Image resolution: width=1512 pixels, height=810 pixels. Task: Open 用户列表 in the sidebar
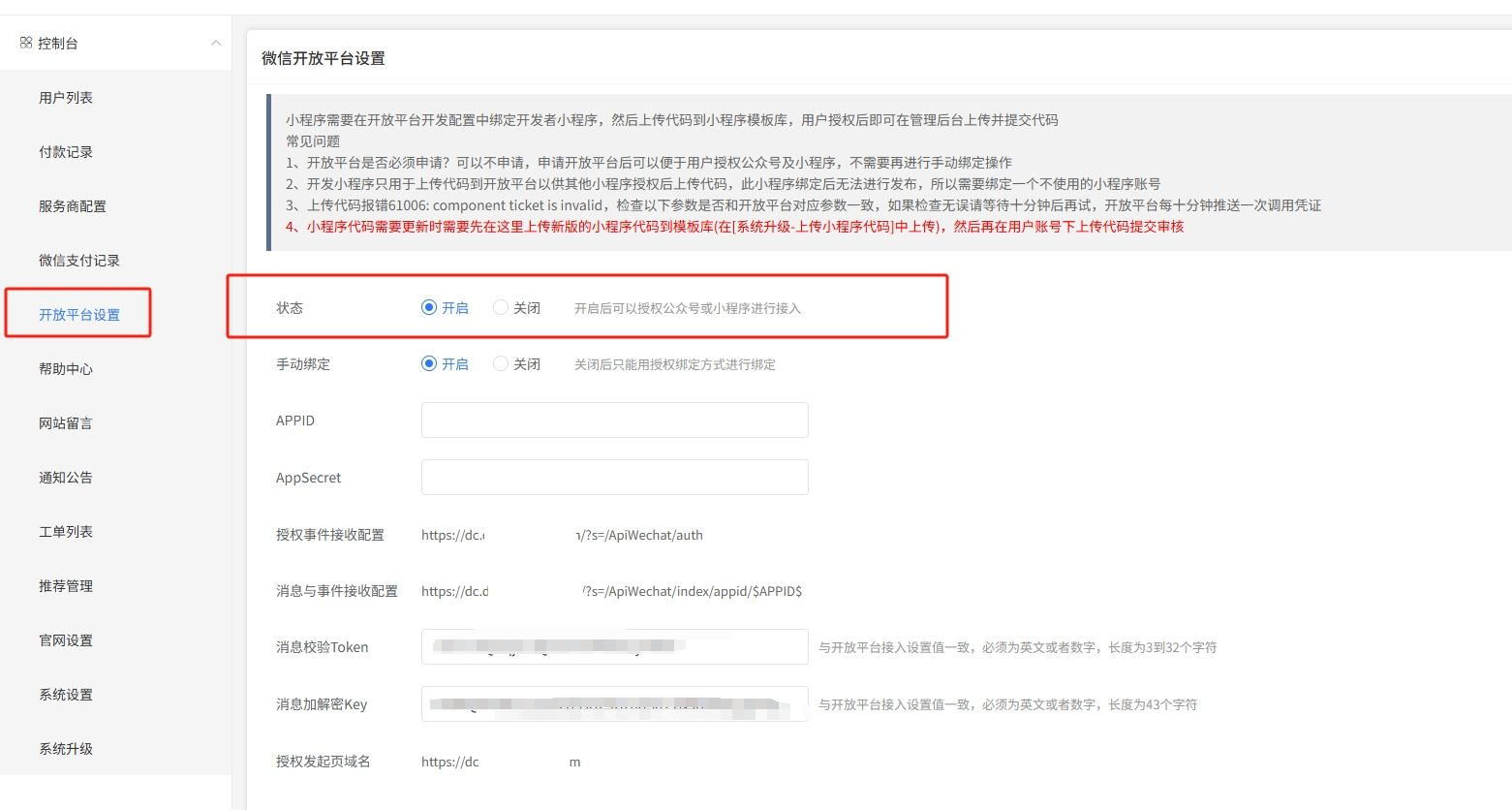66,98
